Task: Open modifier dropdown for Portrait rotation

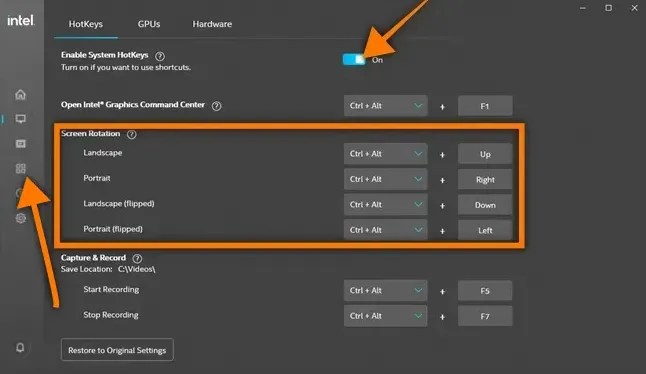Action: [386, 179]
